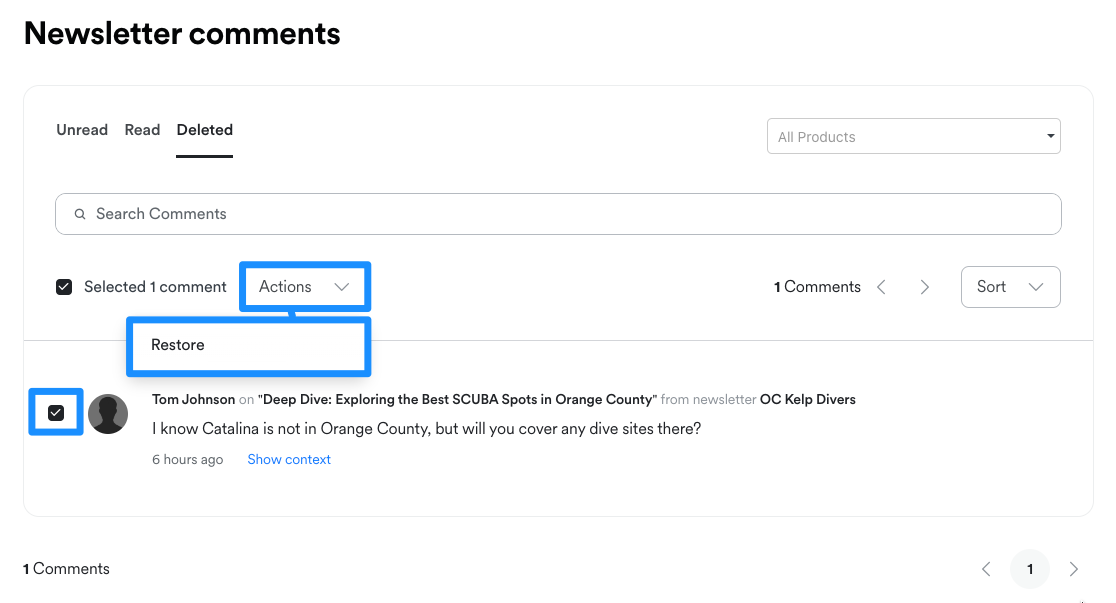The height and width of the screenshot is (603, 1116).
Task: Choose Restore from the Actions menu
Action: point(178,345)
